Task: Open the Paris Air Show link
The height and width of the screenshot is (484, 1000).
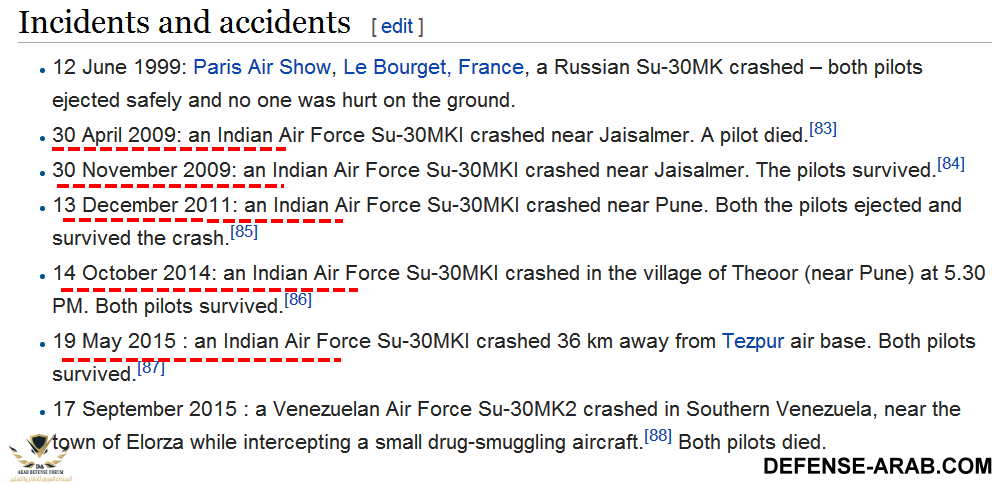Action: (261, 67)
